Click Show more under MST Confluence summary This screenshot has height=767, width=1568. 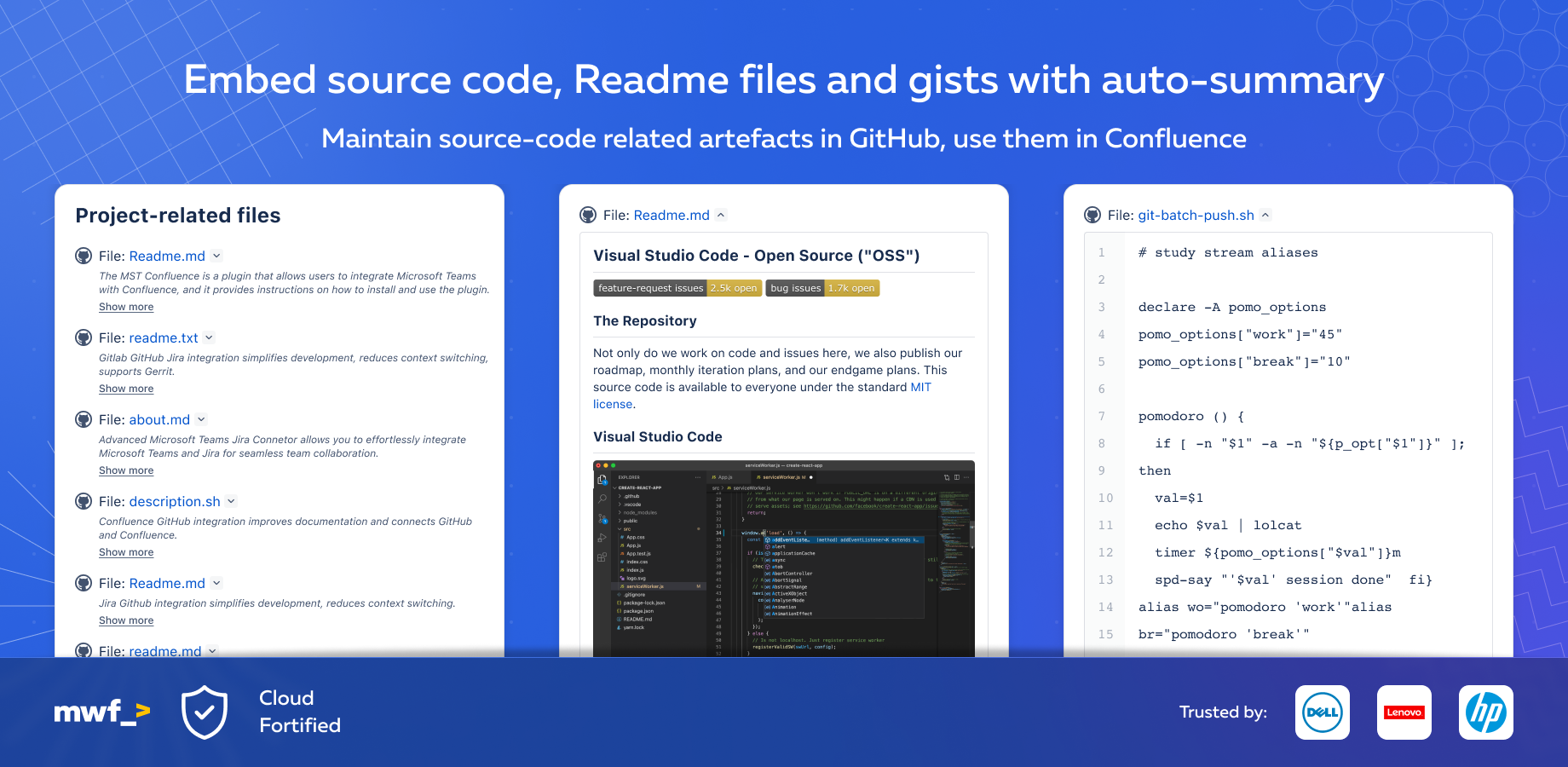click(126, 307)
